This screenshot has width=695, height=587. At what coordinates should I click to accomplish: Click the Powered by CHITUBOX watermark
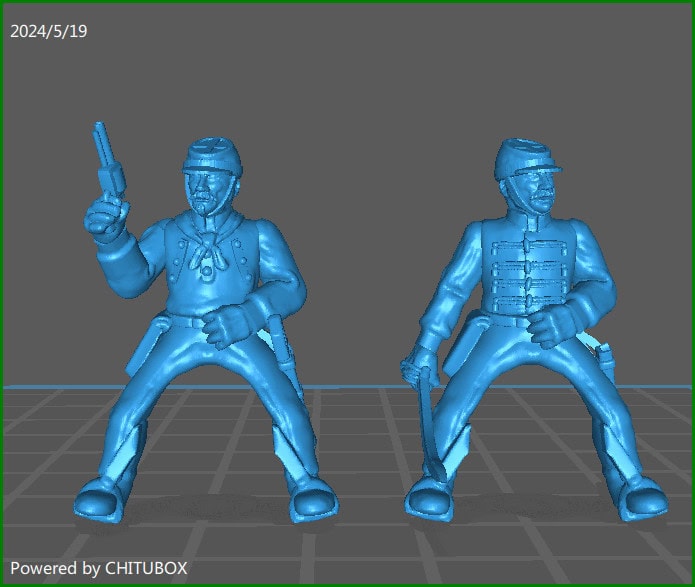pos(98,568)
